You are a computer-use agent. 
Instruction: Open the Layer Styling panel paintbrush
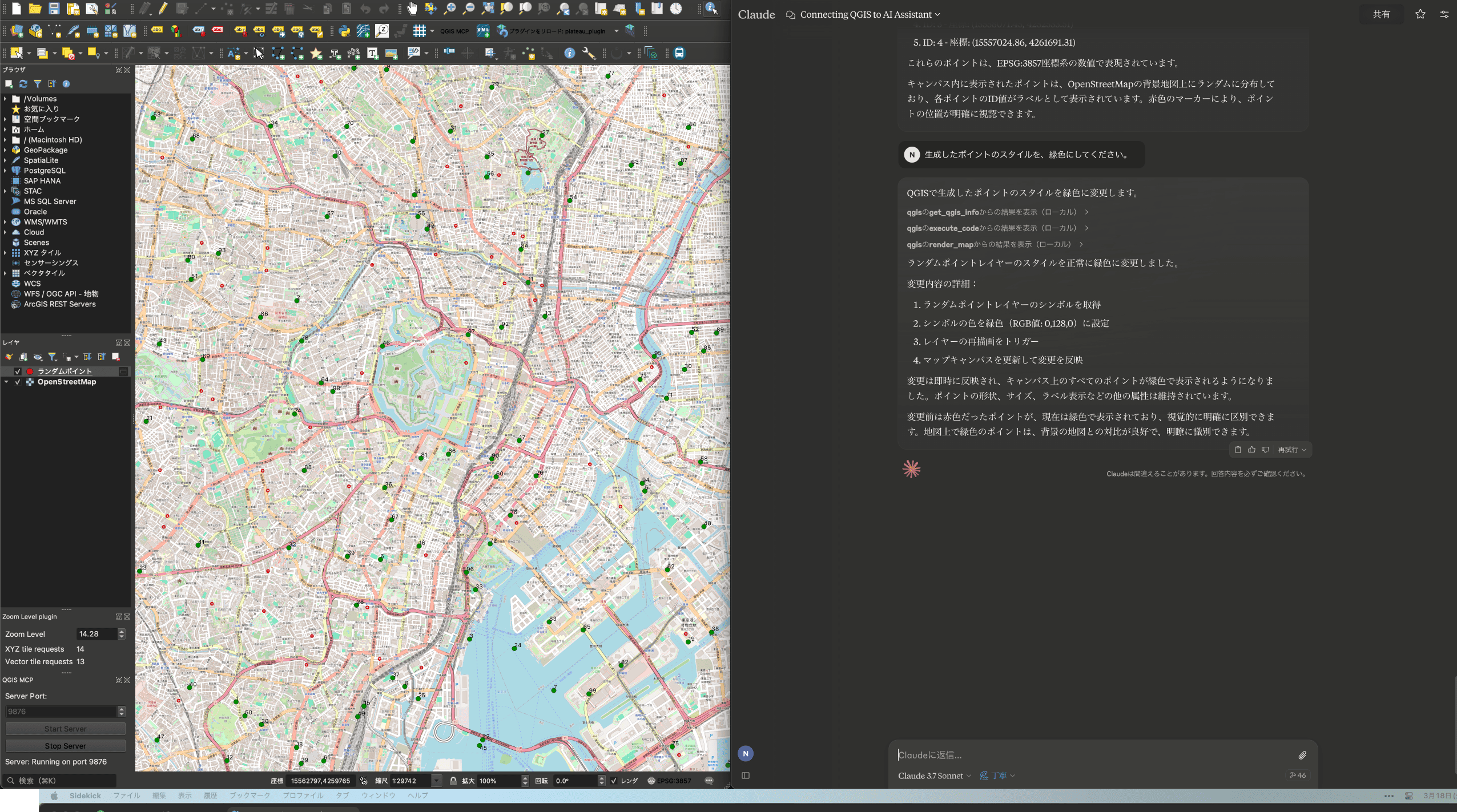coord(9,357)
